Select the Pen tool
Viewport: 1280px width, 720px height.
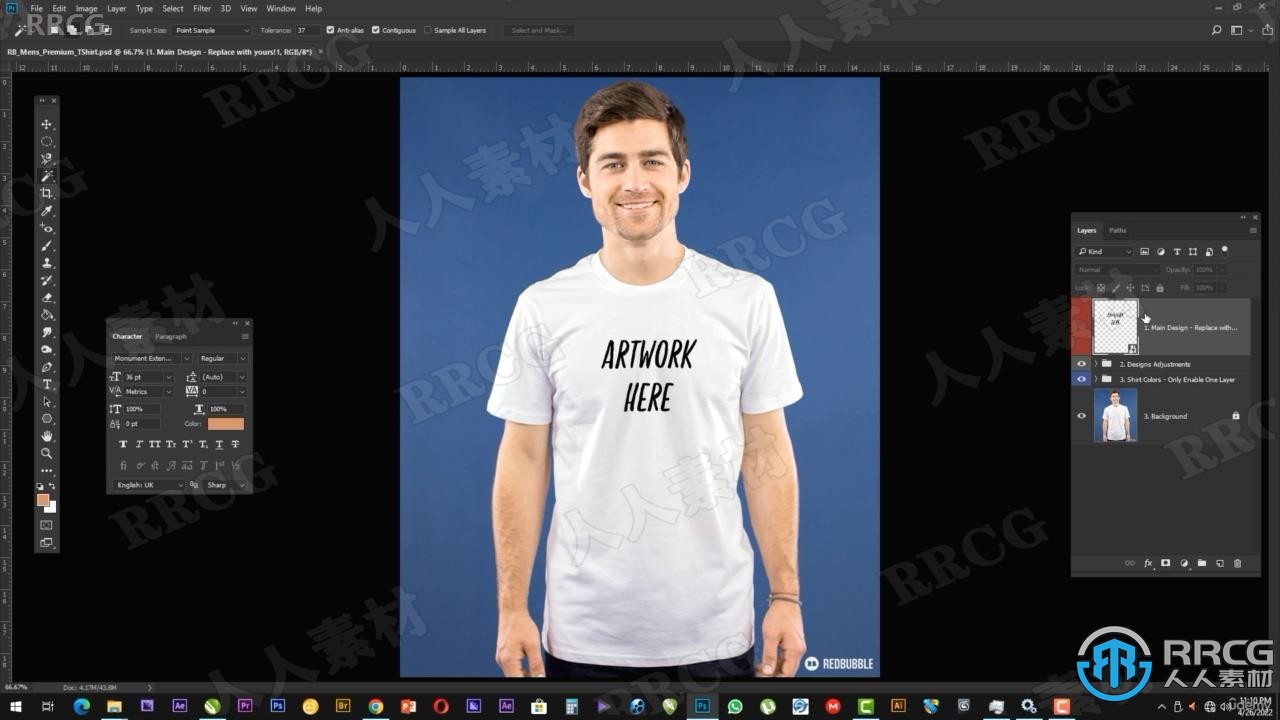coord(46,367)
